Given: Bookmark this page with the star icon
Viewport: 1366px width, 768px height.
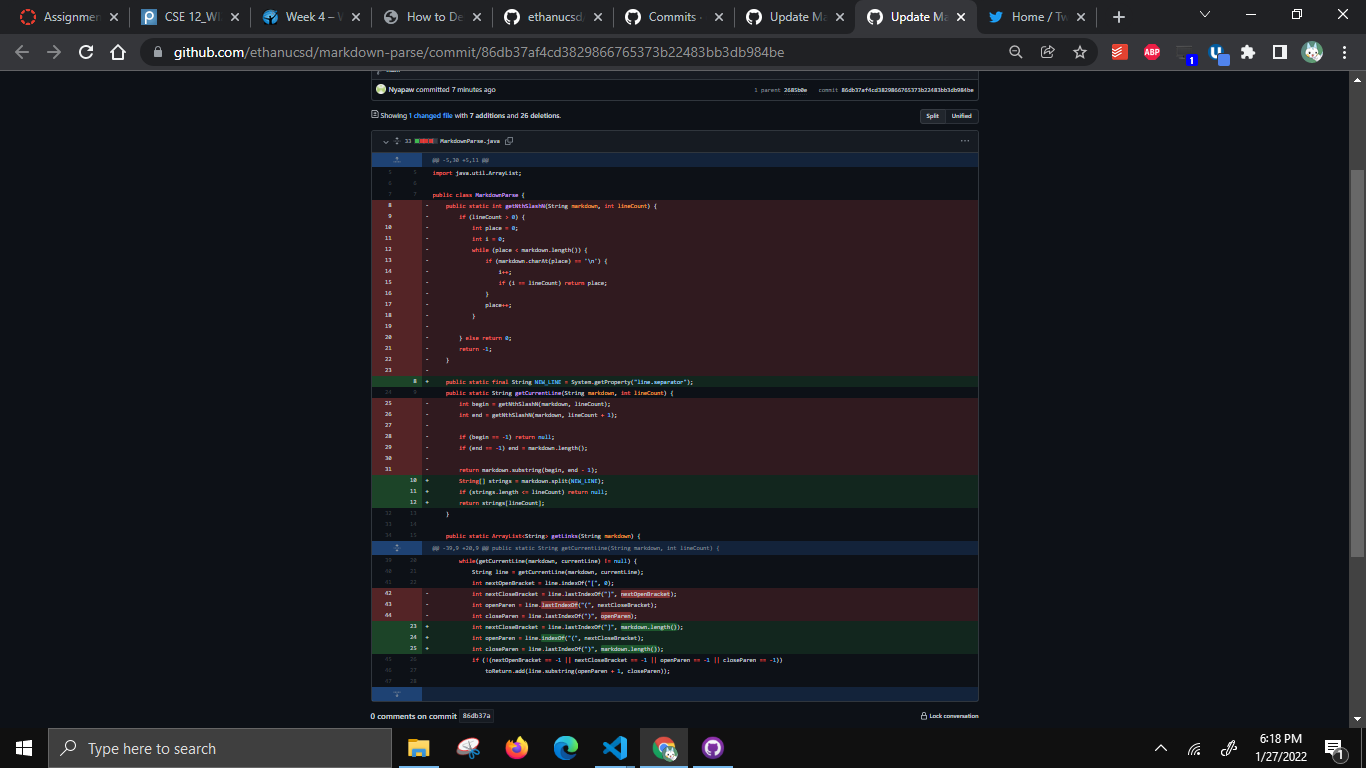Looking at the screenshot, I should point(1080,52).
